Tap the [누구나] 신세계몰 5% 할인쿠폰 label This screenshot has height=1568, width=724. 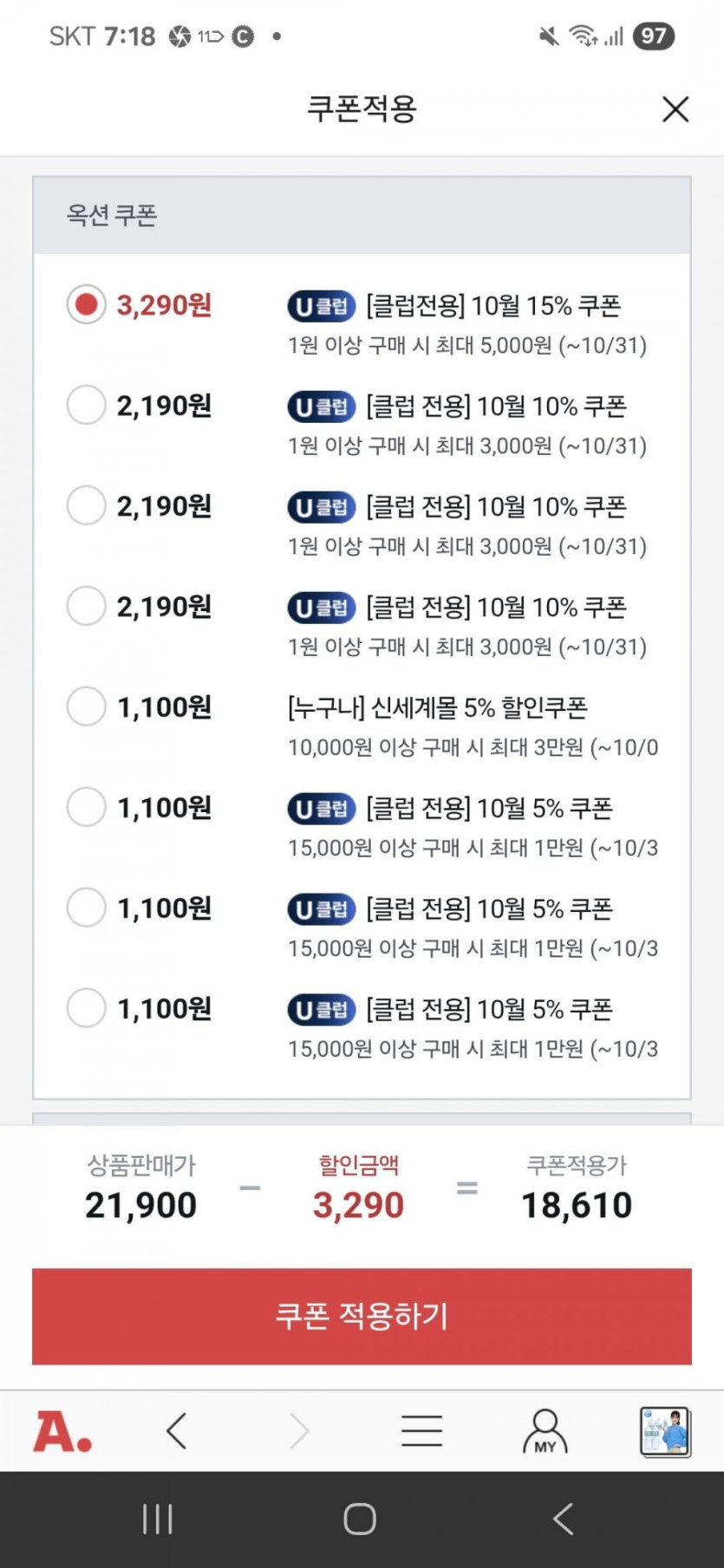(437, 707)
